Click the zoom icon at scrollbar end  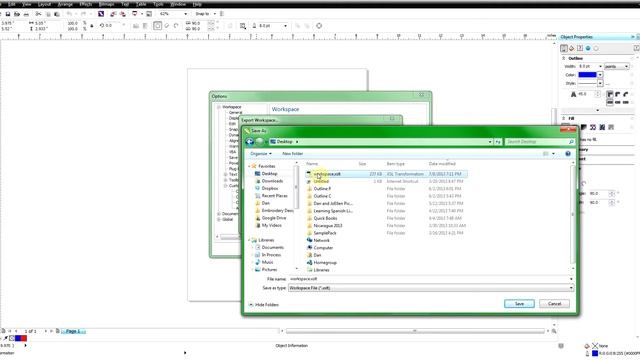[x=554, y=331]
